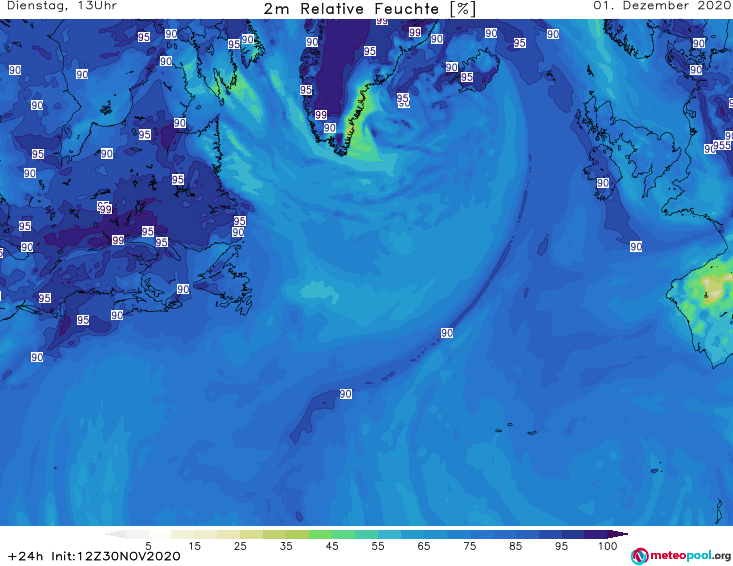The height and width of the screenshot is (566, 733).
Task: Click the '5' value on the color scale
Action: (x=148, y=546)
